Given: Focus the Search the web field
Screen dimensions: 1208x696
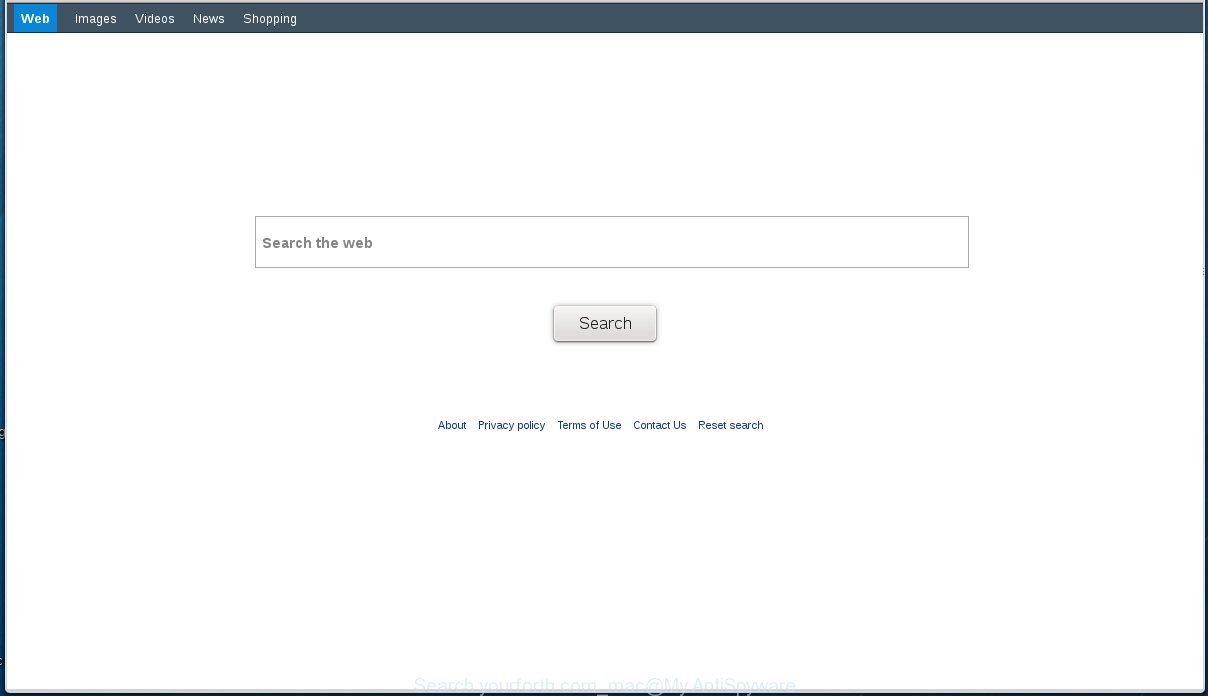Looking at the screenshot, I should (x=612, y=242).
